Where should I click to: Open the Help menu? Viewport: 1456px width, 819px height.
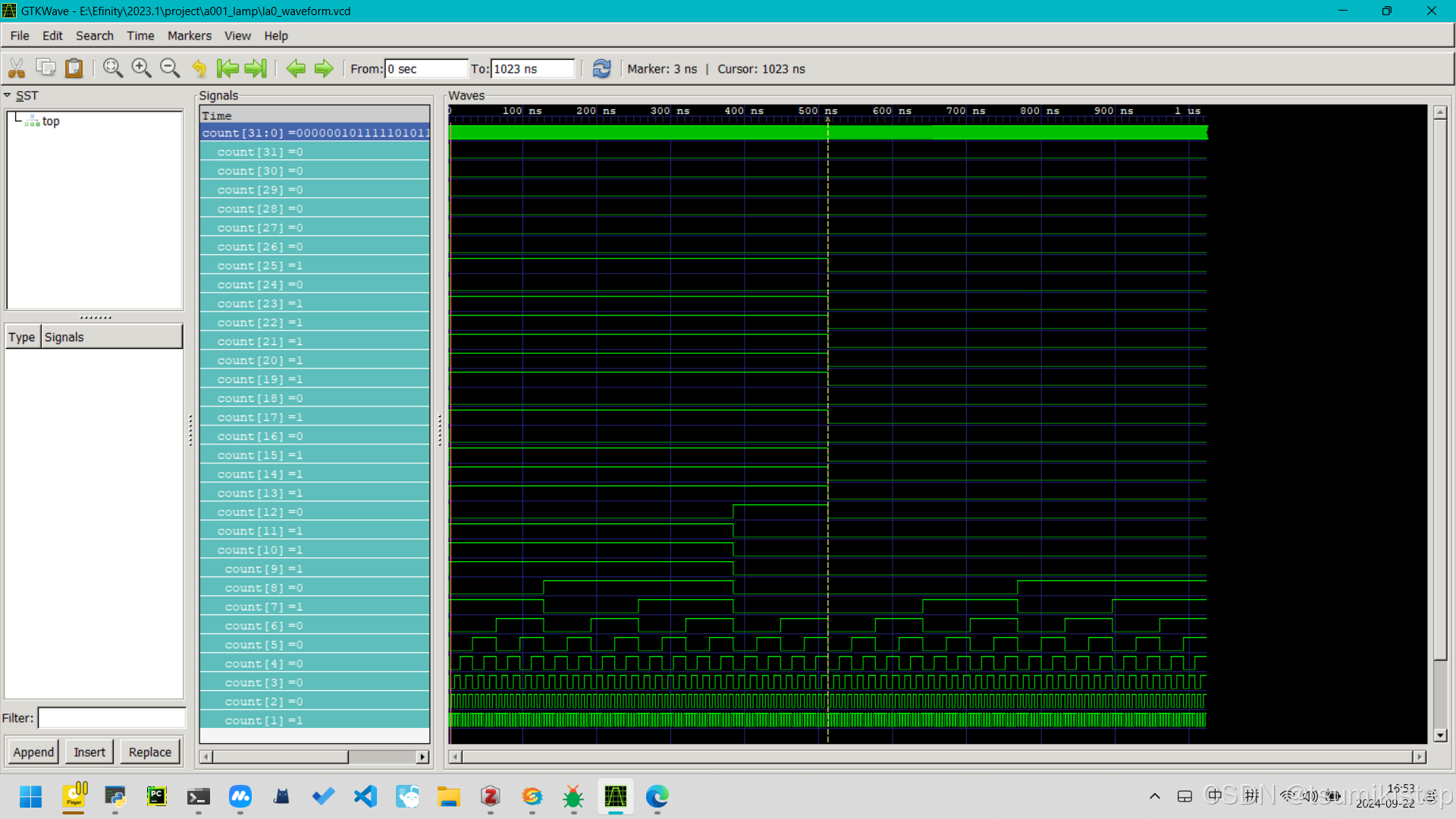(x=276, y=36)
